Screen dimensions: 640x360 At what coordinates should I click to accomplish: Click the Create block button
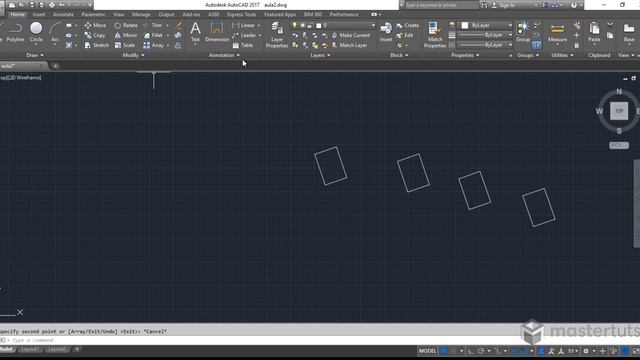(x=408, y=25)
